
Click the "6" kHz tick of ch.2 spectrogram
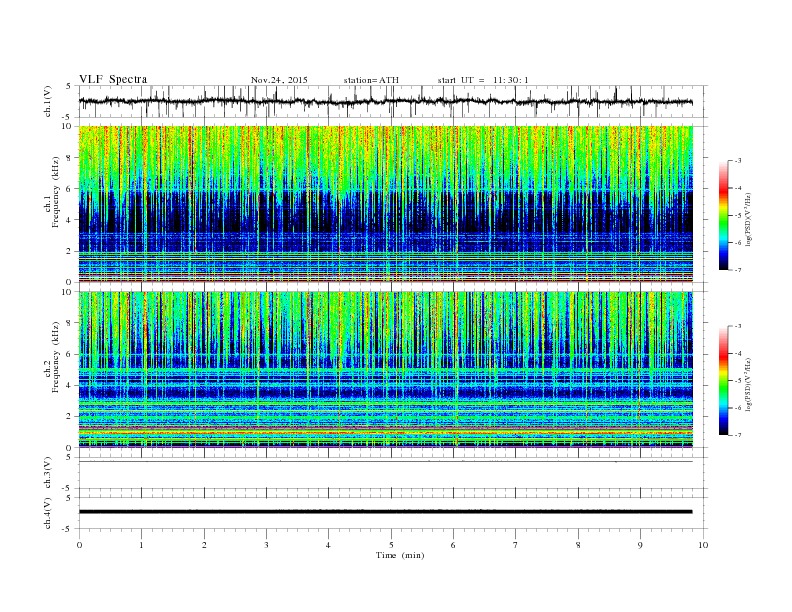69,354
